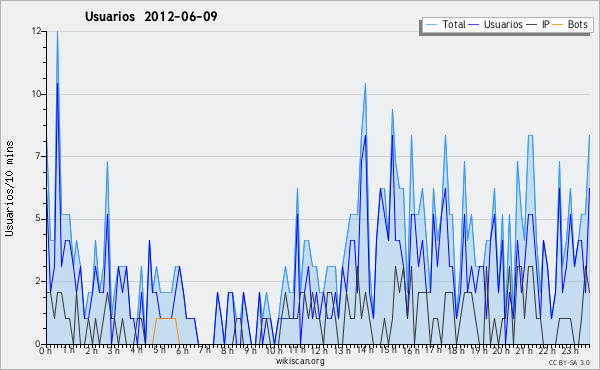Image resolution: width=600 pixels, height=370 pixels.
Task: Click the x-axis label '8 h'
Action: tap(227, 350)
